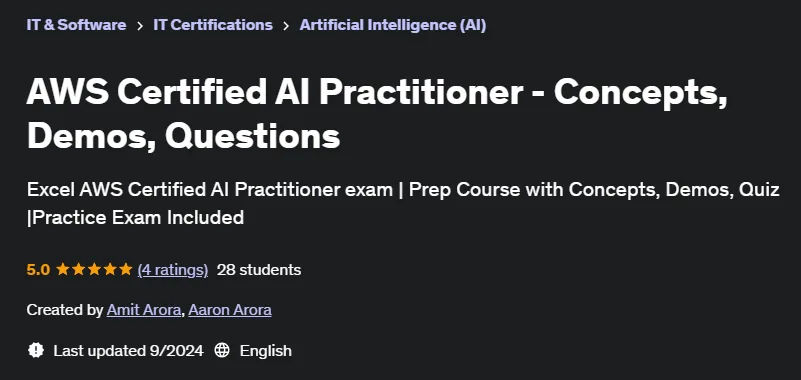Open IT Certifications breadcrumb link
This screenshot has height=380, width=801.
pyautogui.click(x=213, y=25)
